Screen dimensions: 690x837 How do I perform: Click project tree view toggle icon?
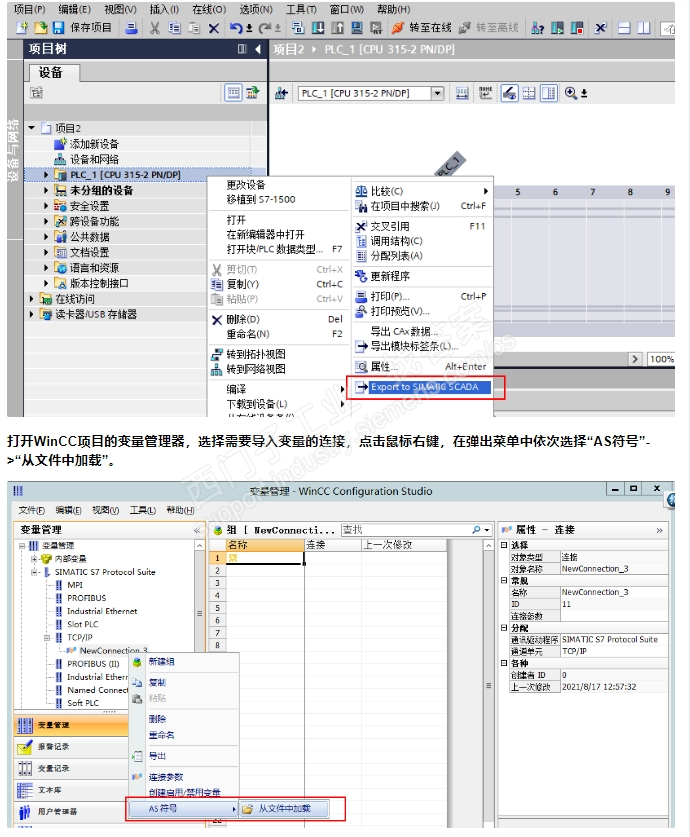[x=233, y=93]
